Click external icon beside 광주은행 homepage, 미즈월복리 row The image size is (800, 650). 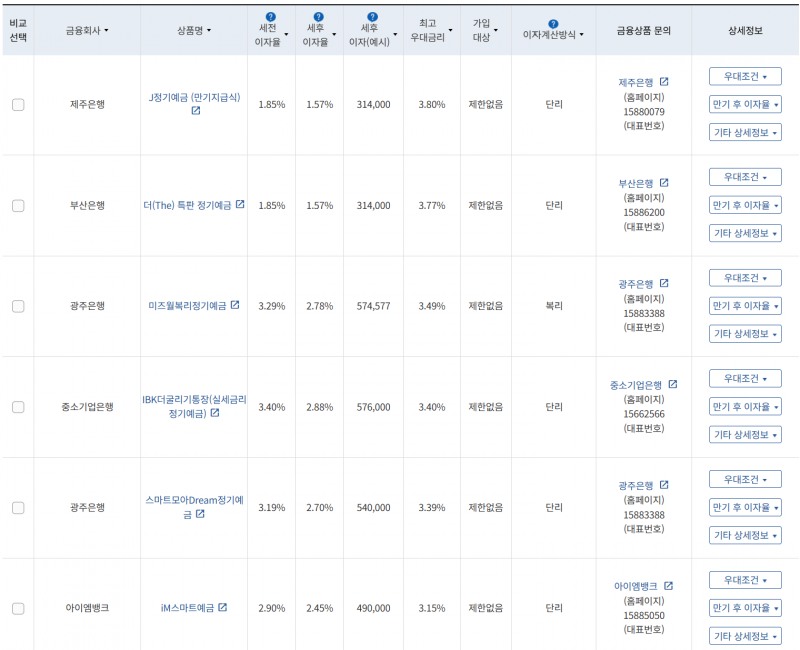pos(664,283)
